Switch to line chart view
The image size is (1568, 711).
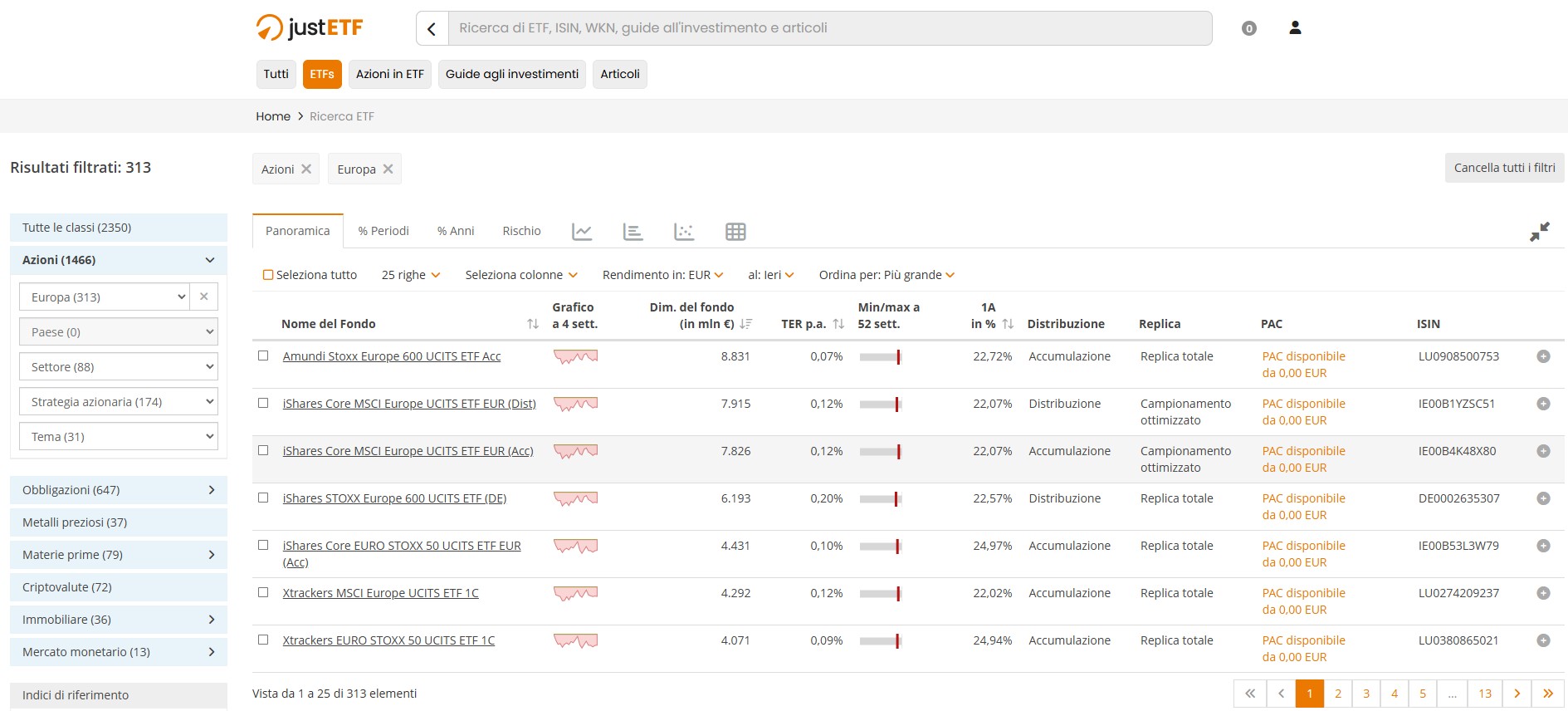[x=582, y=232]
